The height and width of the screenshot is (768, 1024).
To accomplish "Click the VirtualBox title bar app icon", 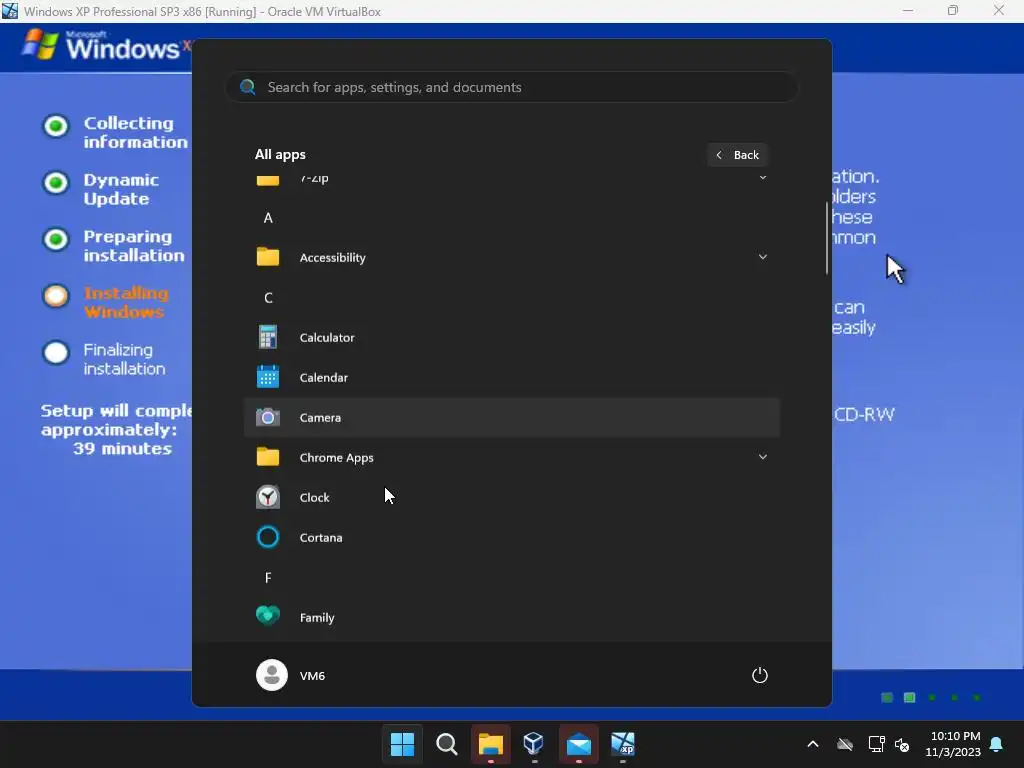I will (10, 11).
